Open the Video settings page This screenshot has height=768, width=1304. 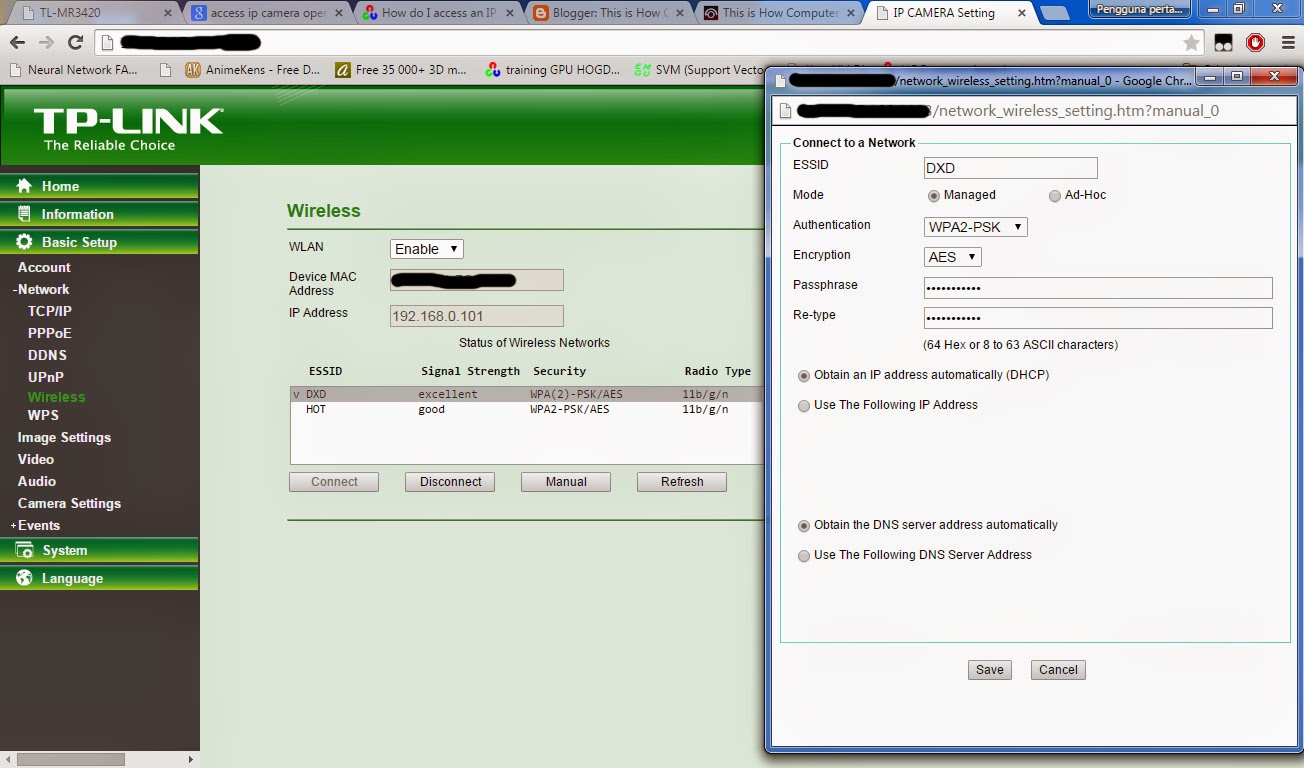point(36,459)
